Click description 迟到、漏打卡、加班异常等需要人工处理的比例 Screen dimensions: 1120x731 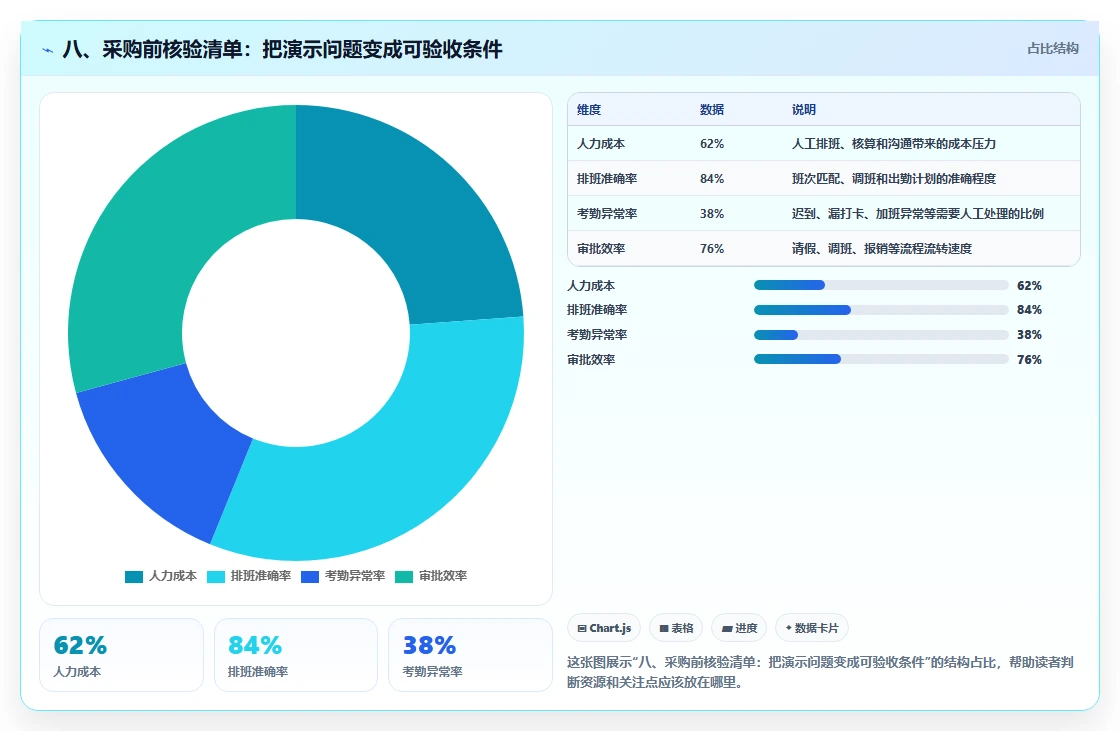(x=918, y=214)
